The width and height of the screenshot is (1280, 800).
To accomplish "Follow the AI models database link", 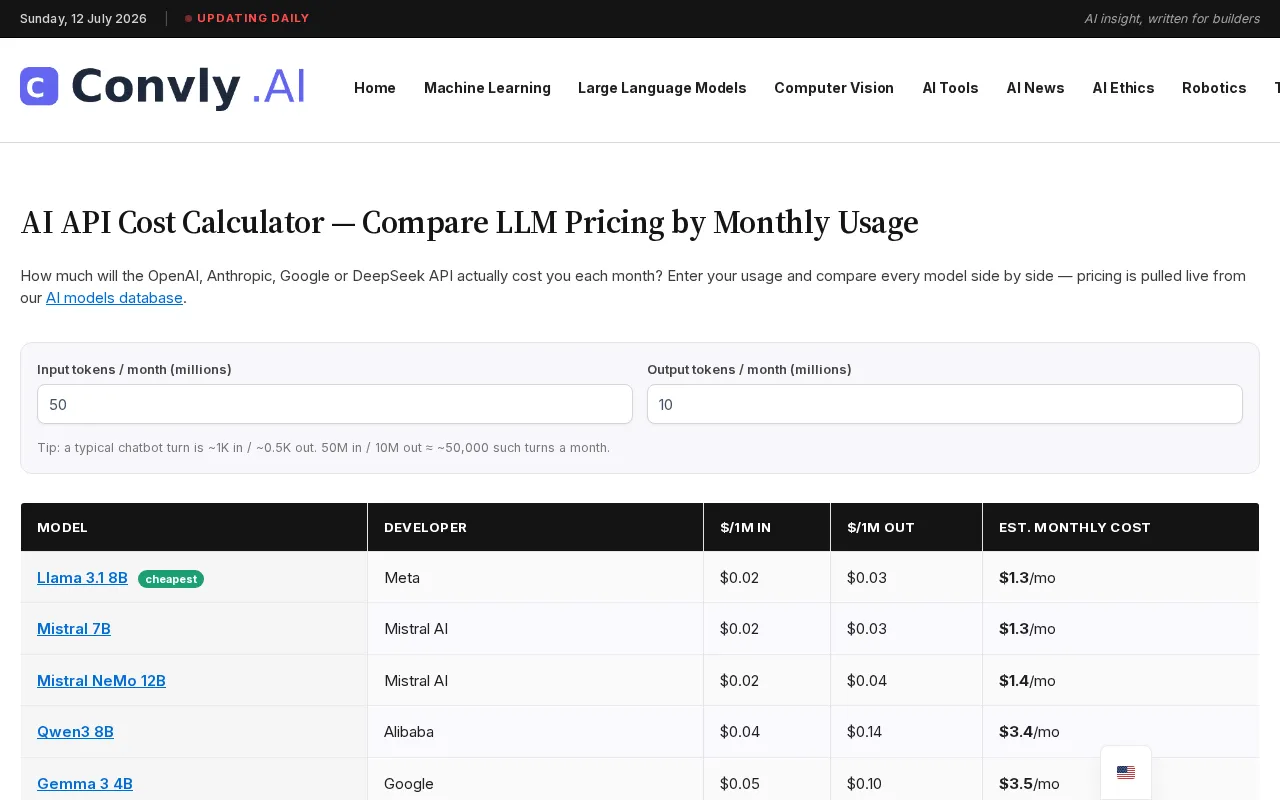I will 114,298.
